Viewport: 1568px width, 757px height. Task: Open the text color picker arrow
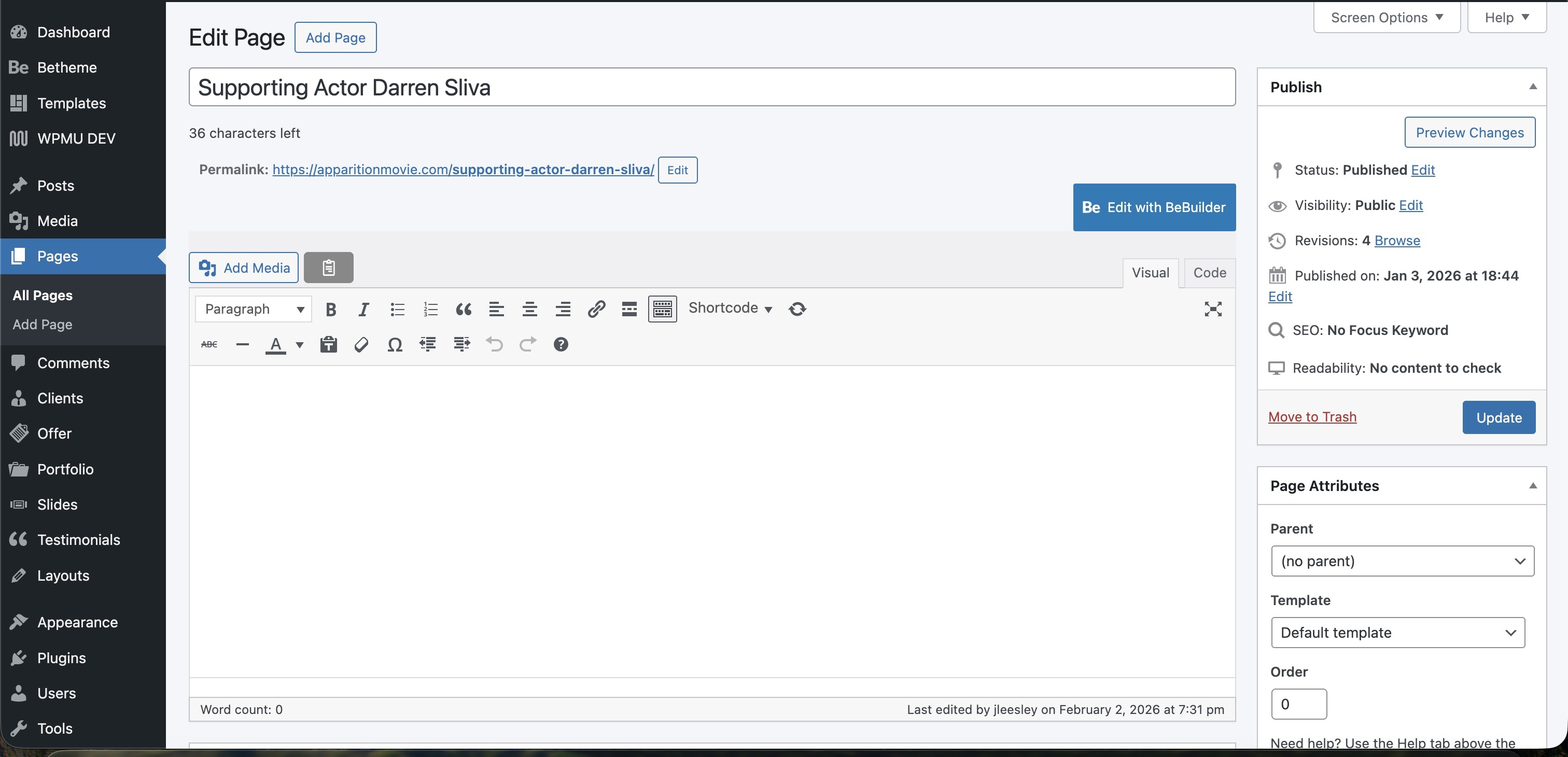point(300,345)
